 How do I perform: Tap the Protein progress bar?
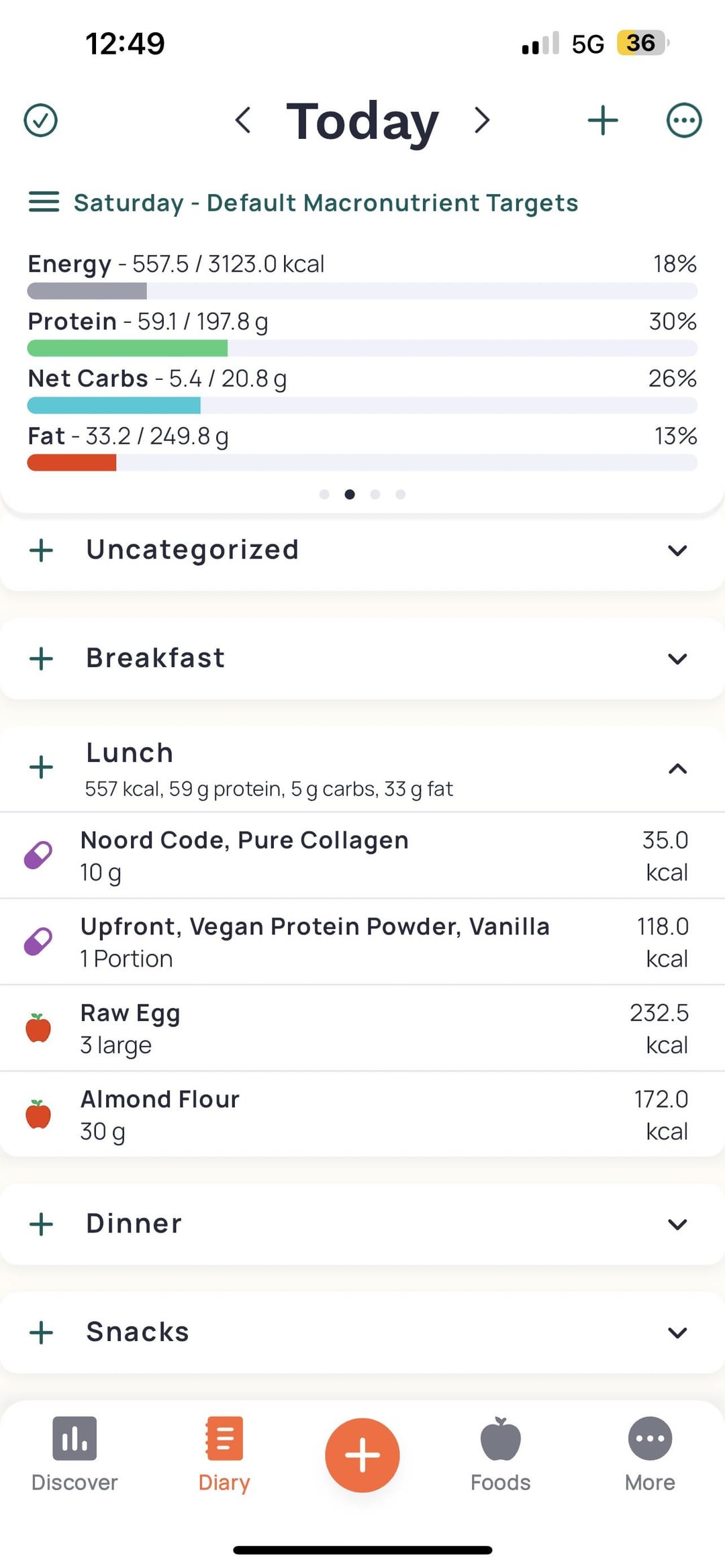point(362,348)
